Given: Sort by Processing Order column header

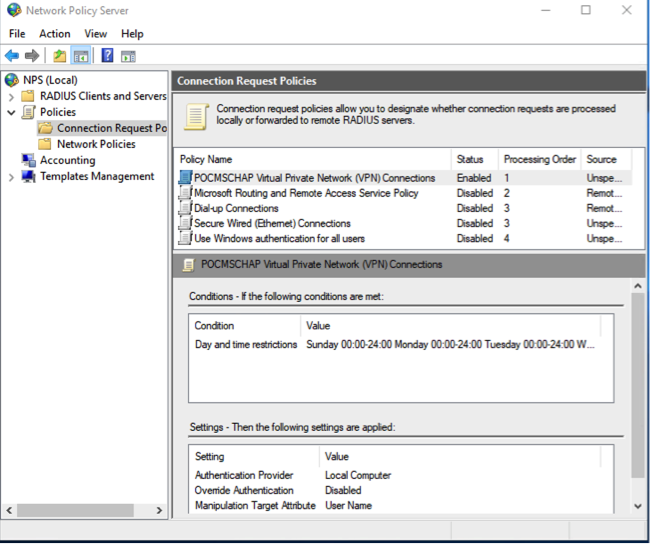Looking at the screenshot, I should 540,159.
